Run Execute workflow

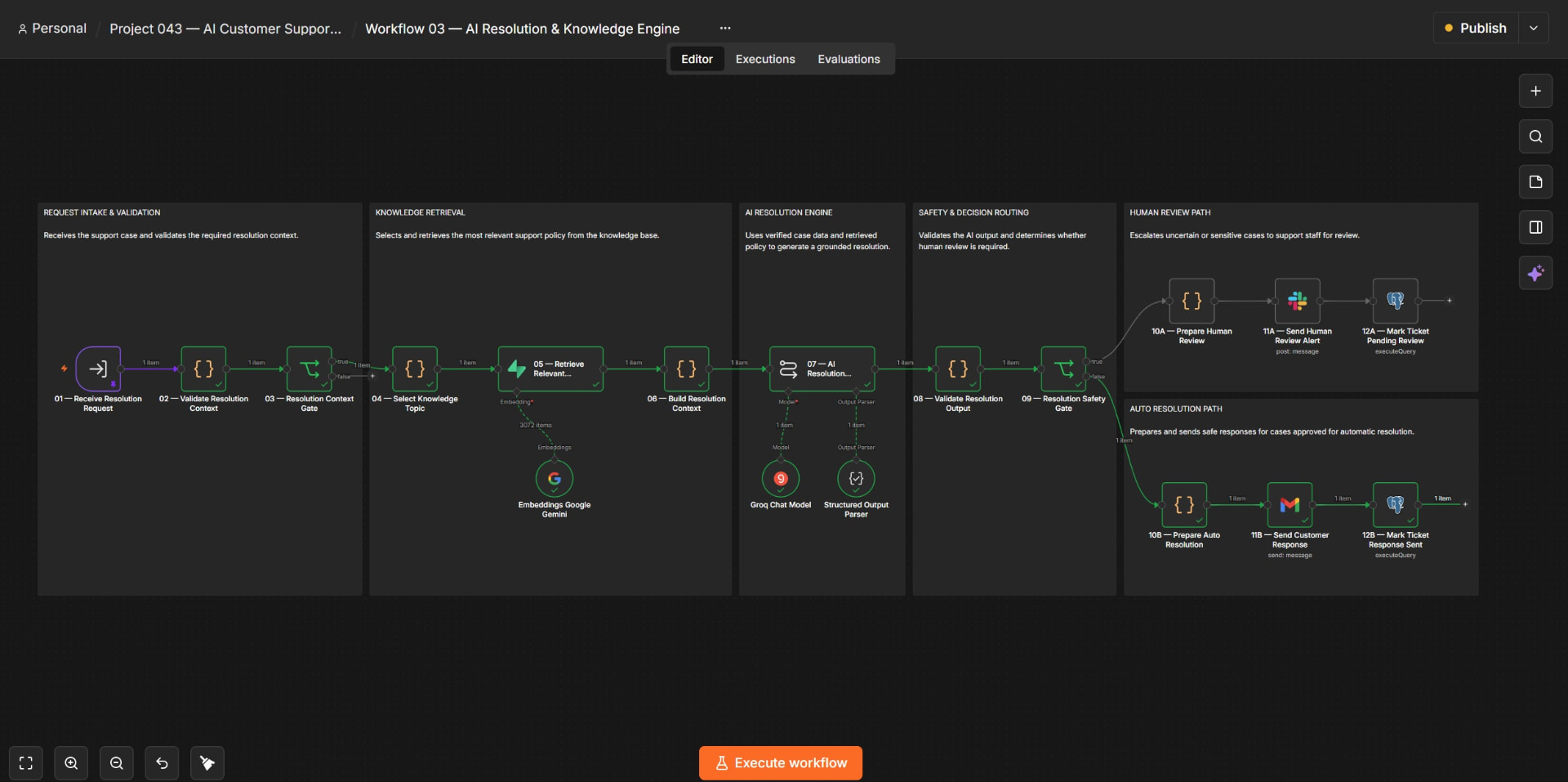tap(781, 763)
